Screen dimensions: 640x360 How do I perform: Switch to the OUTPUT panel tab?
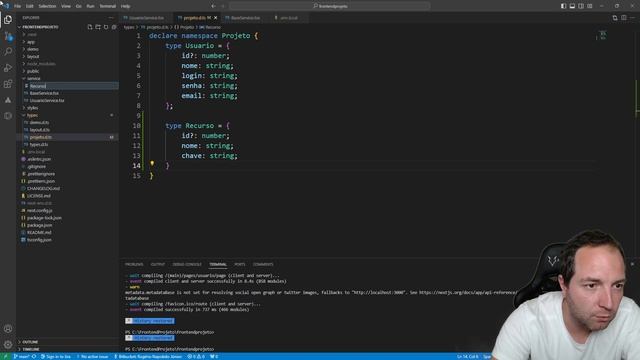coord(158,264)
